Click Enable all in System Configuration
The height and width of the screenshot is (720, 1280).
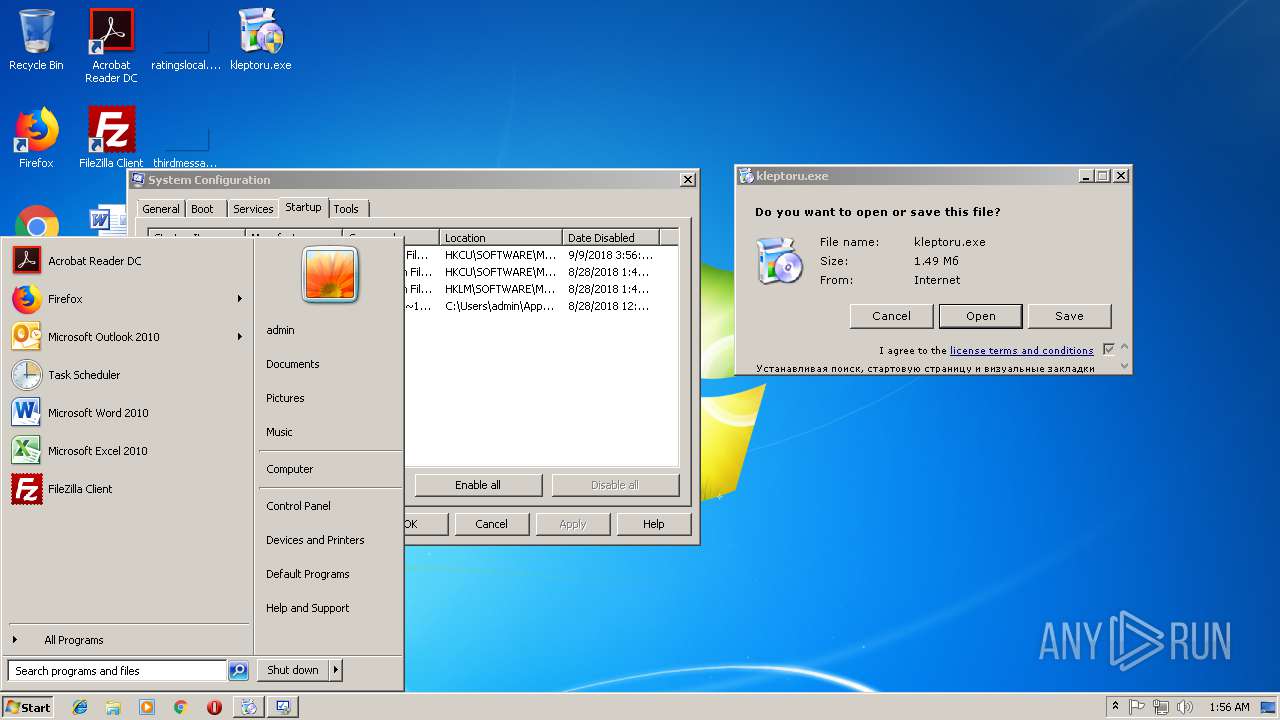[478, 485]
